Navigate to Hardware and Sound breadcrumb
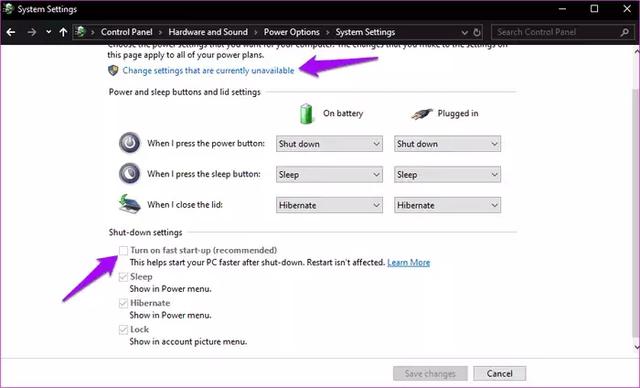Screen dimensions: 640x388 click(208, 32)
